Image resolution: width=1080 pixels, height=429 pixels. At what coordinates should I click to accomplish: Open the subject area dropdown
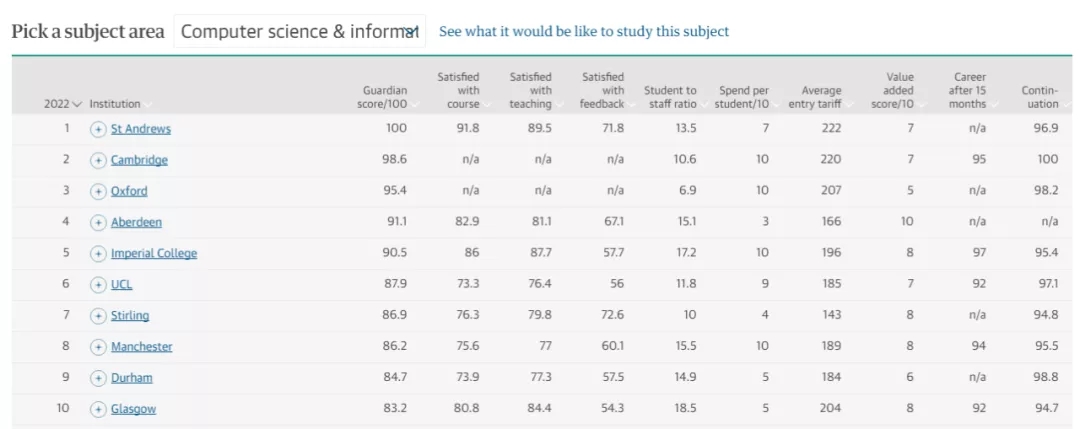click(300, 32)
